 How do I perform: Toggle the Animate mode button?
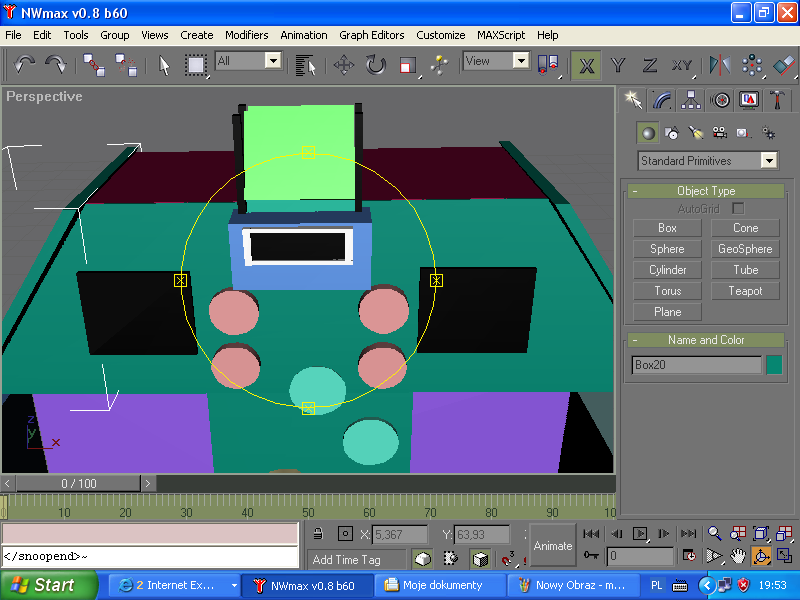pyautogui.click(x=552, y=546)
